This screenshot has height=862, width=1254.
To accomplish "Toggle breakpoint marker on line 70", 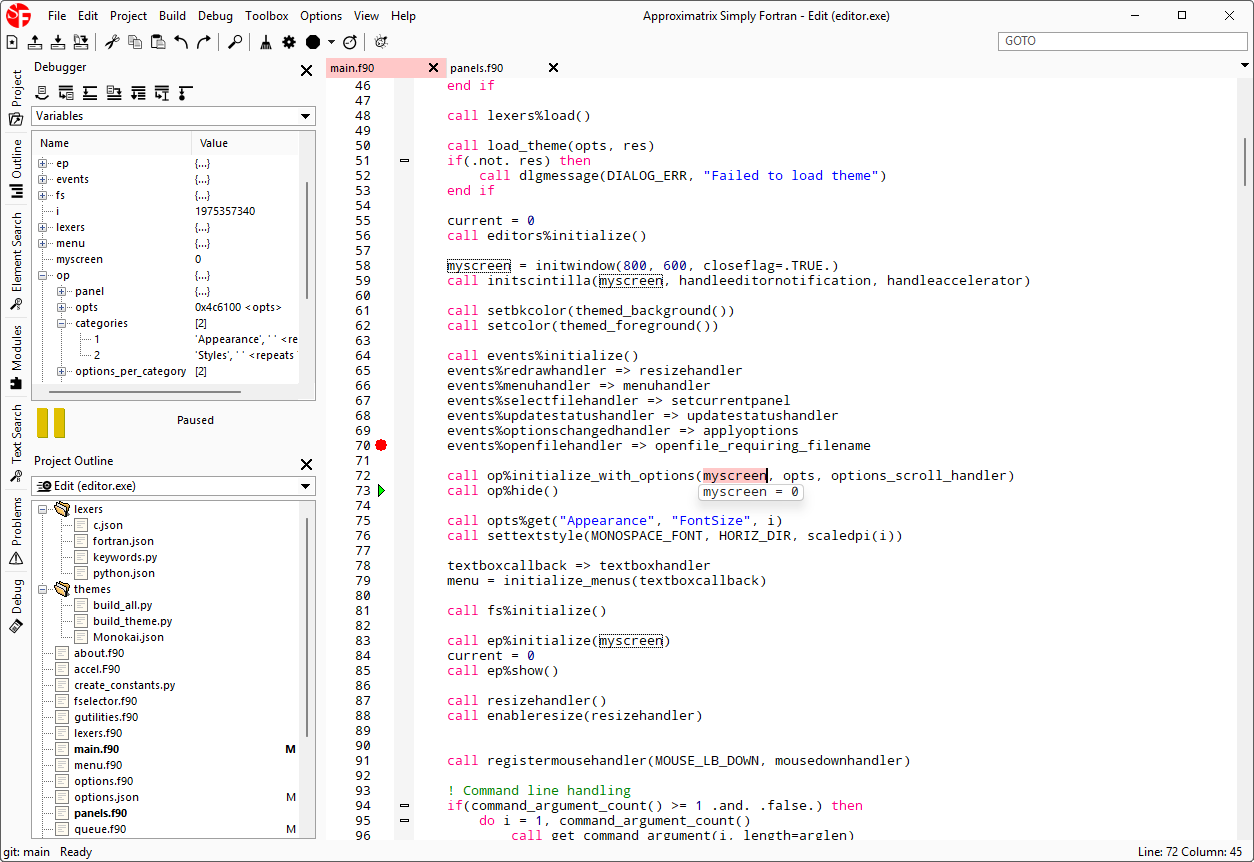I will pos(381,445).
